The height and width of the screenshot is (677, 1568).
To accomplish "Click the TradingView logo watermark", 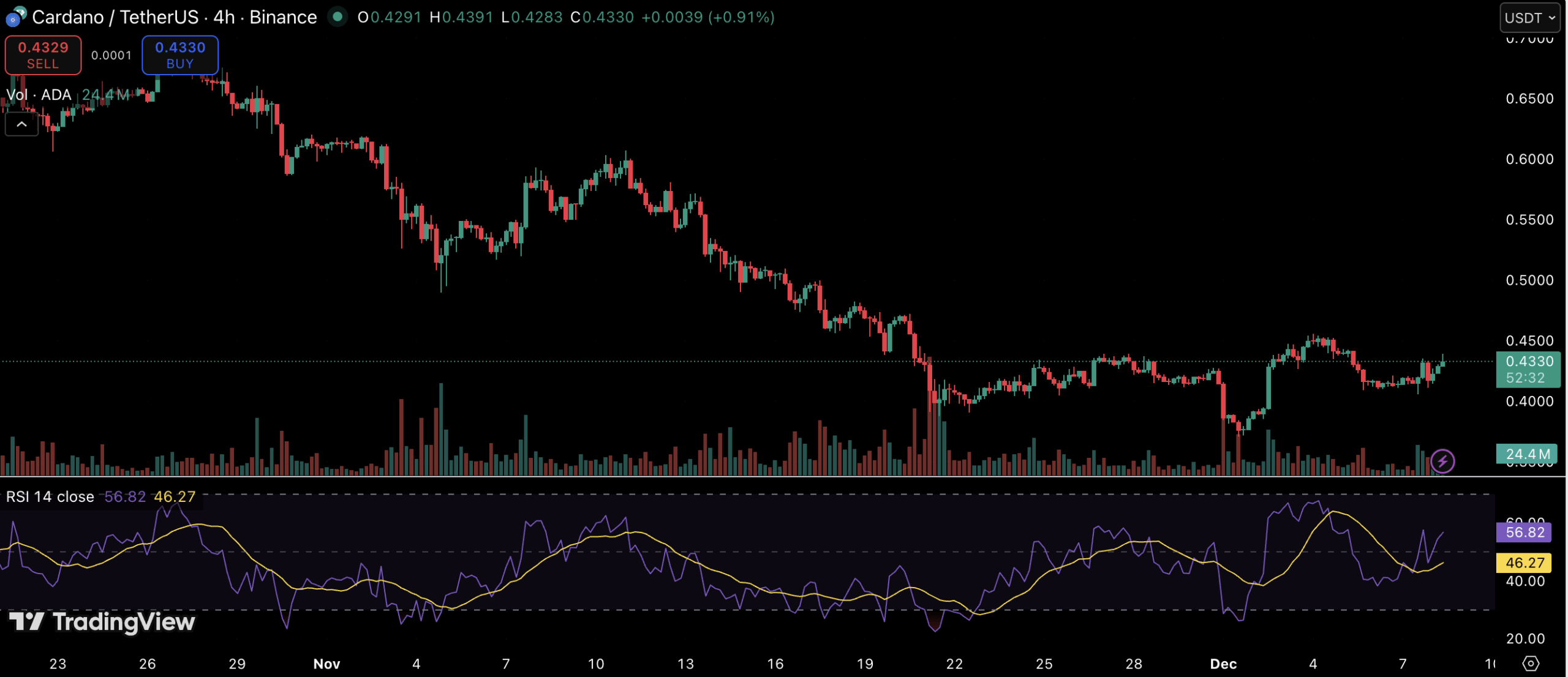I will coord(100,623).
